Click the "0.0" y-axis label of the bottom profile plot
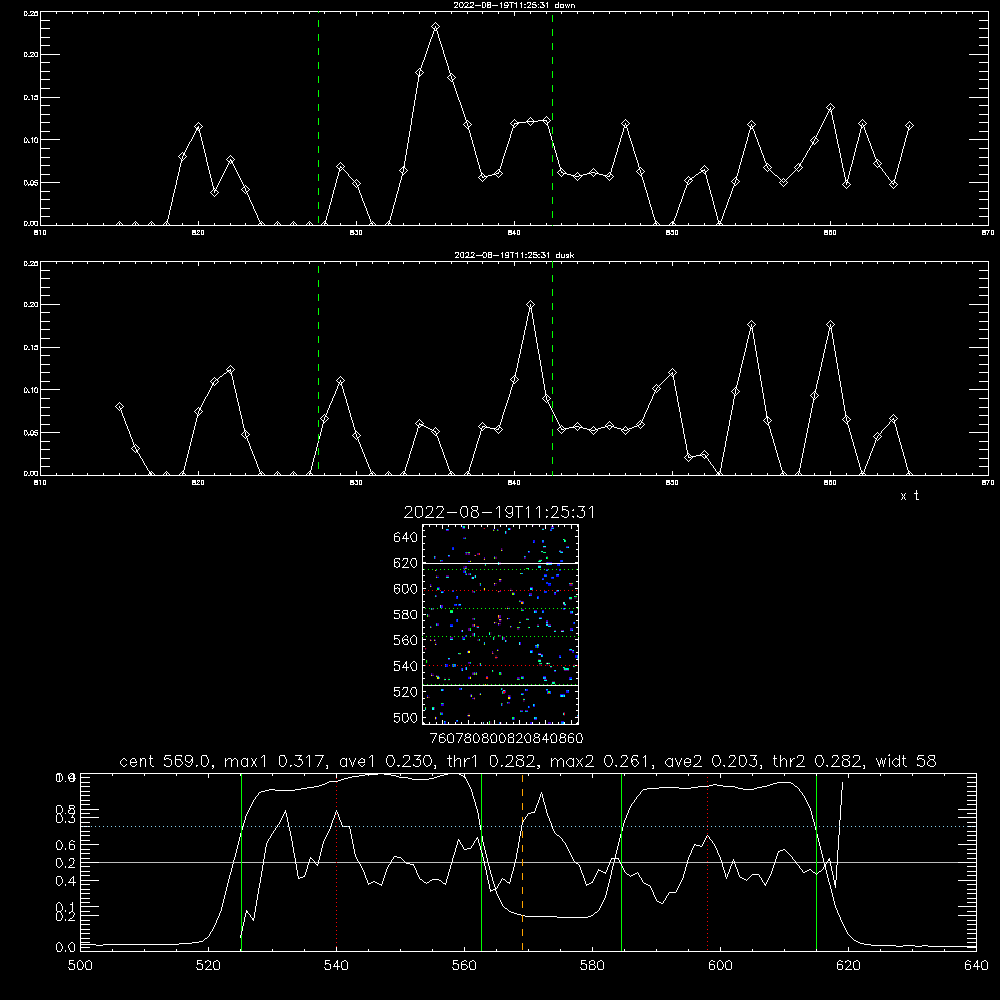The width and height of the screenshot is (1000, 1000). (x=66, y=948)
